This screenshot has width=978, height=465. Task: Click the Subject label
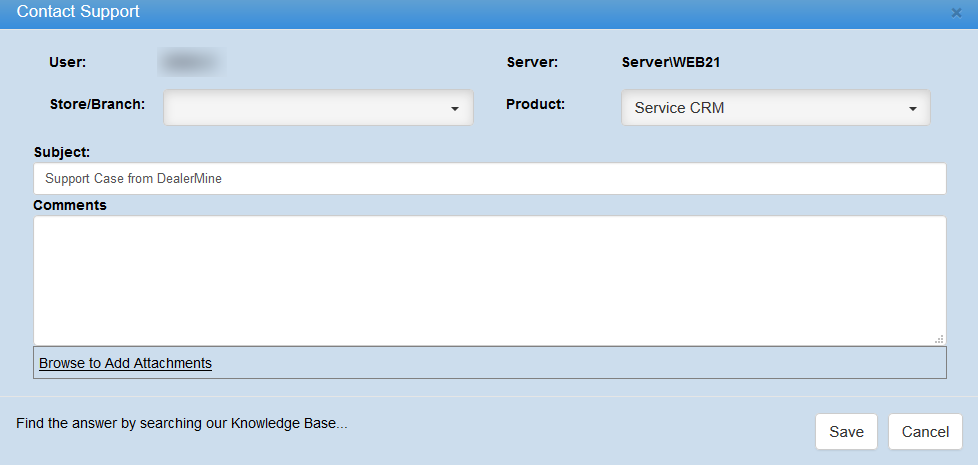pyautogui.click(x=61, y=152)
